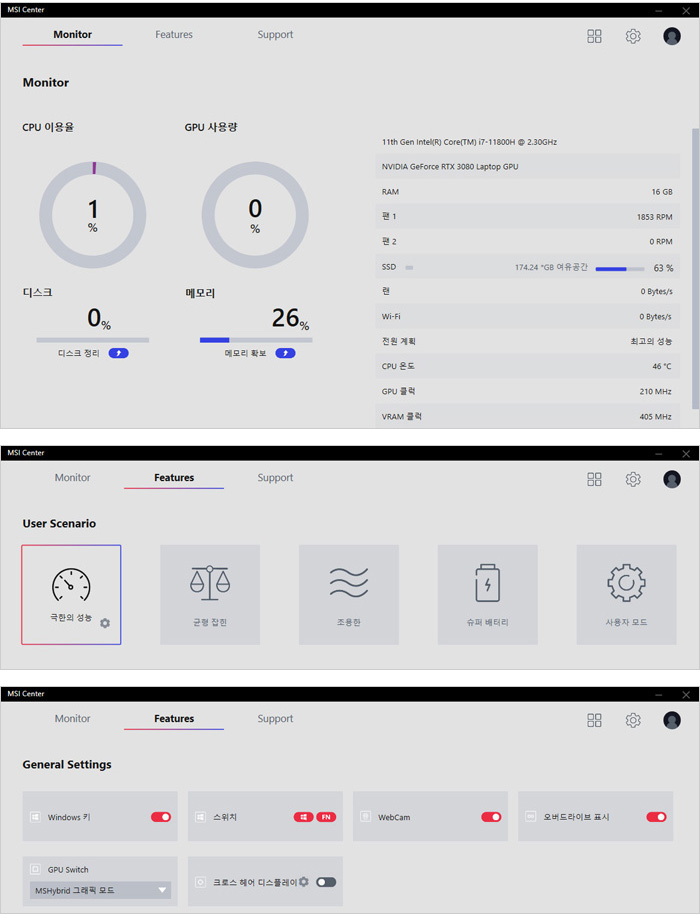
Task: Click the 디스크 usage bar
Action: [92, 340]
